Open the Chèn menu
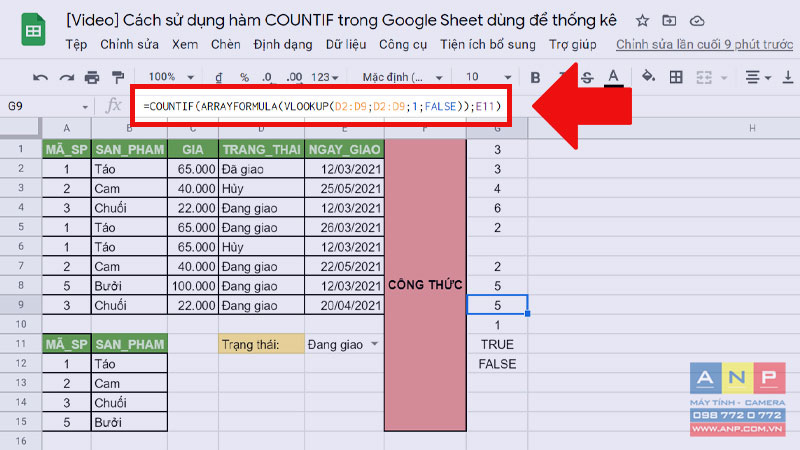This screenshot has width=800, height=450. point(226,45)
